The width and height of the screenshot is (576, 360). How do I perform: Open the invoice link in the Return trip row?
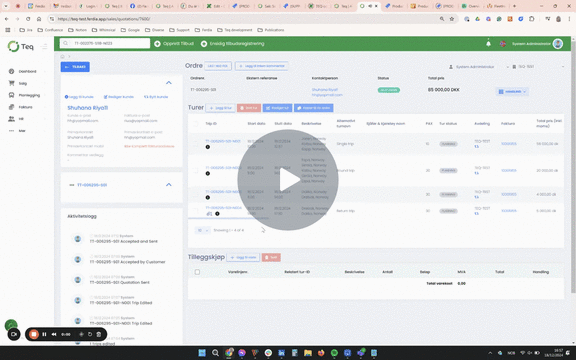[x=509, y=211]
